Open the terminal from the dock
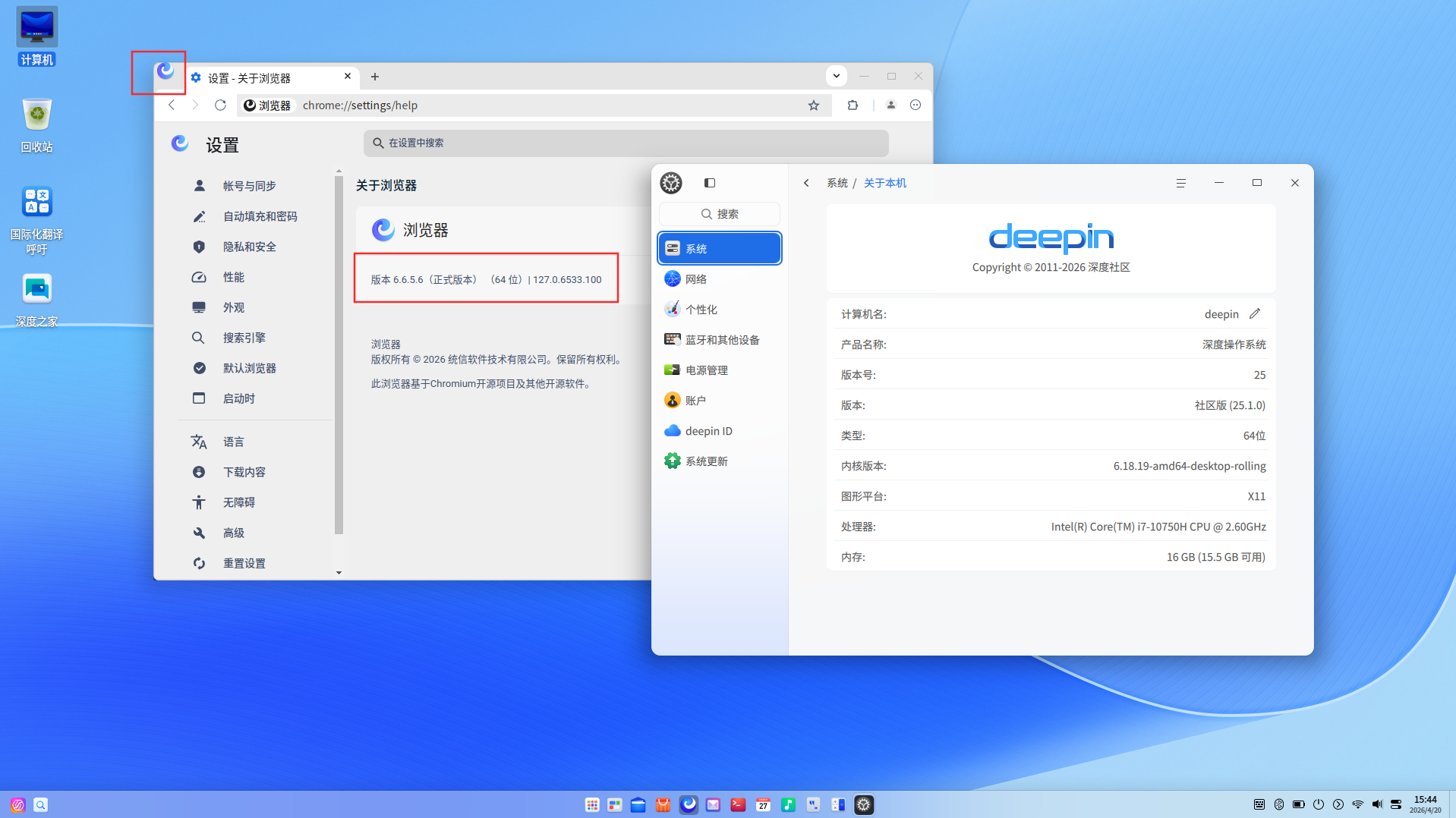Image resolution: width=1456 pixels, height=818 pixels. (738, 804)
